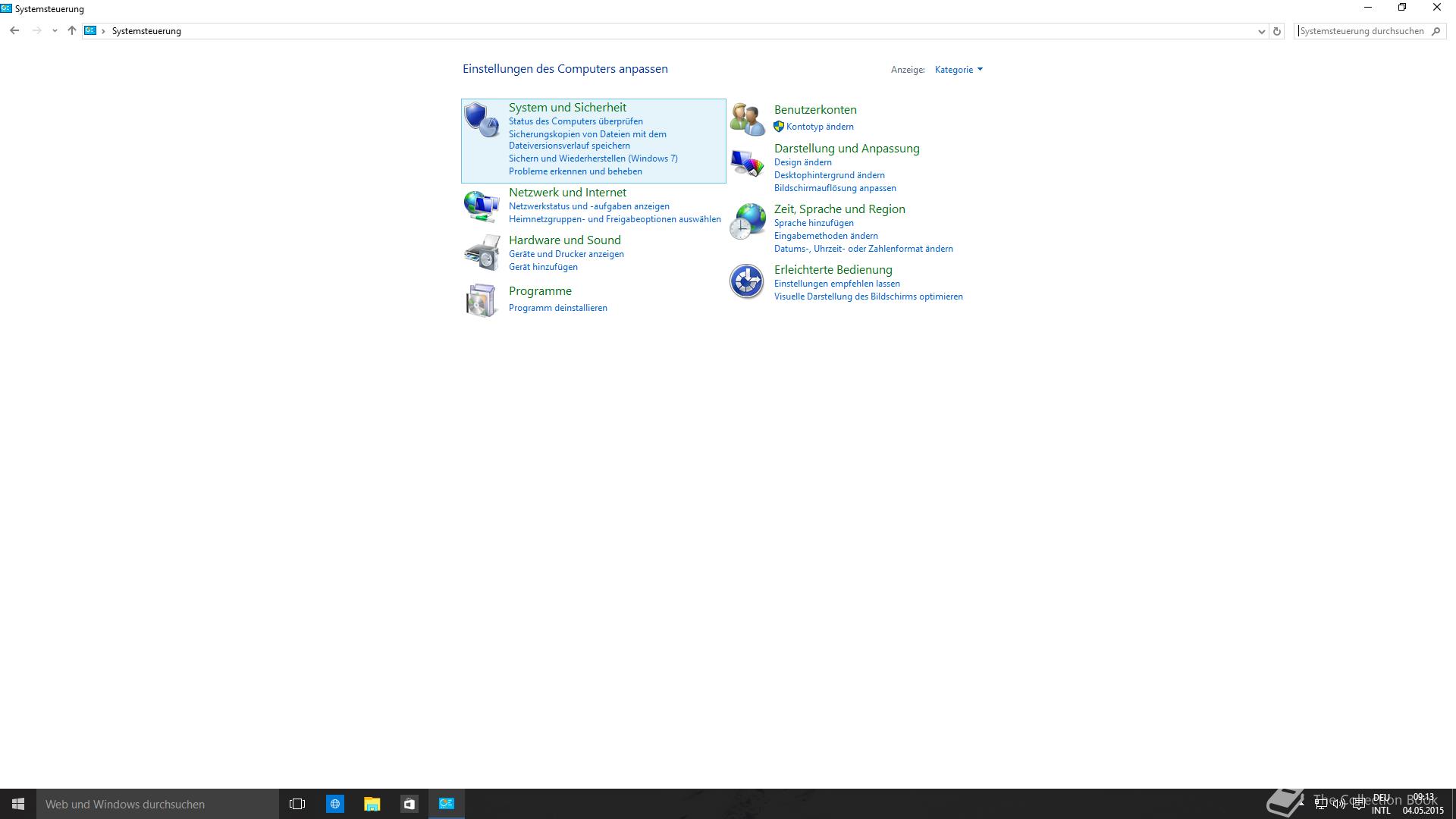Focus the Systemsteuerung durchsuchen search field
Screen dimensions: 1456x819
tap(1361, 31)
